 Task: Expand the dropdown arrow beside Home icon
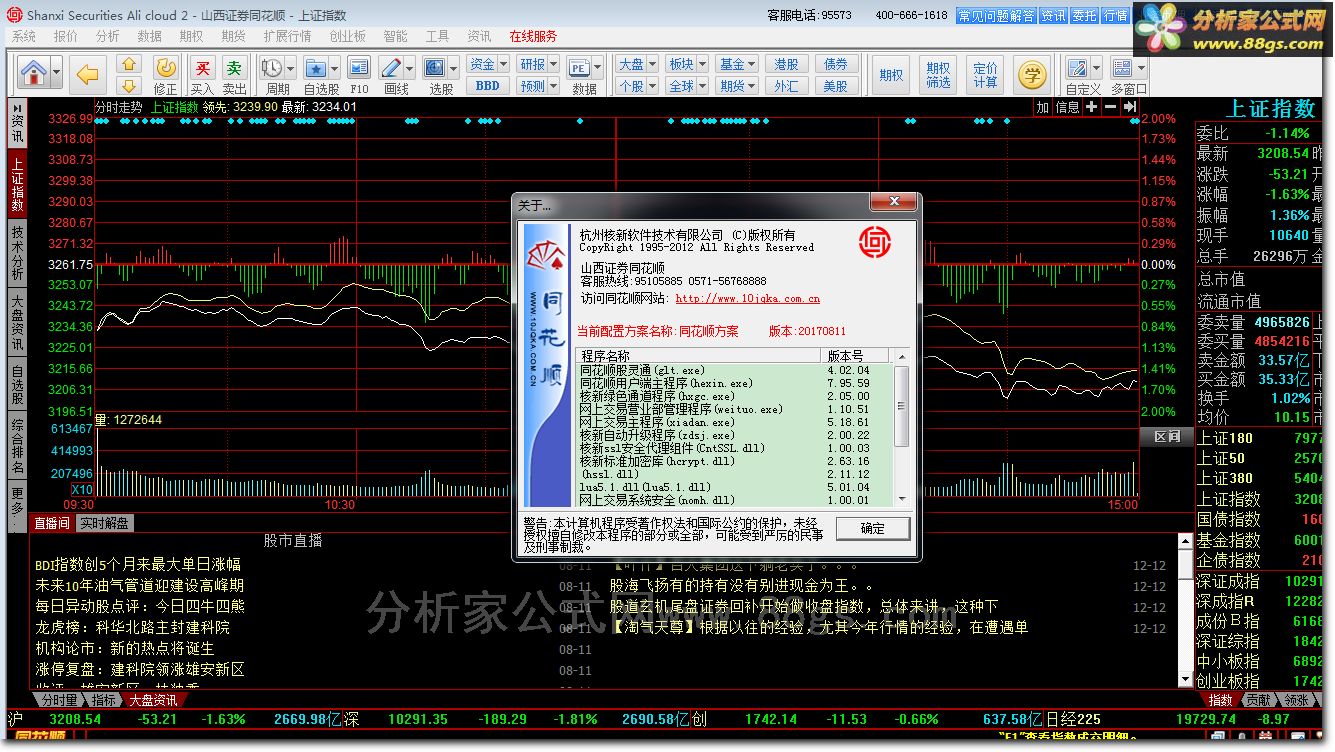click(x=56, y=74)
